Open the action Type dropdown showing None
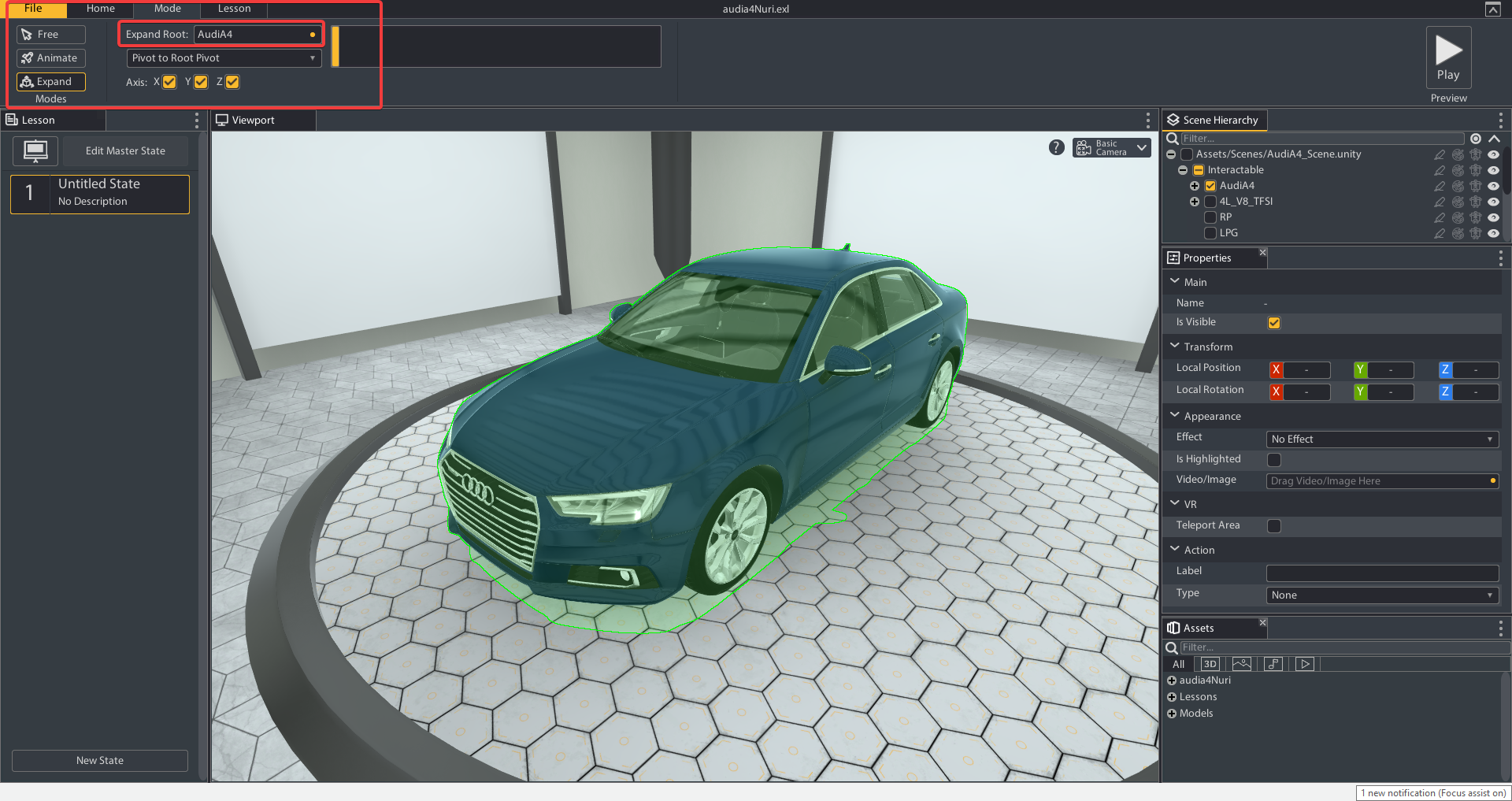1512x801 pixels. pos(1382,595)
